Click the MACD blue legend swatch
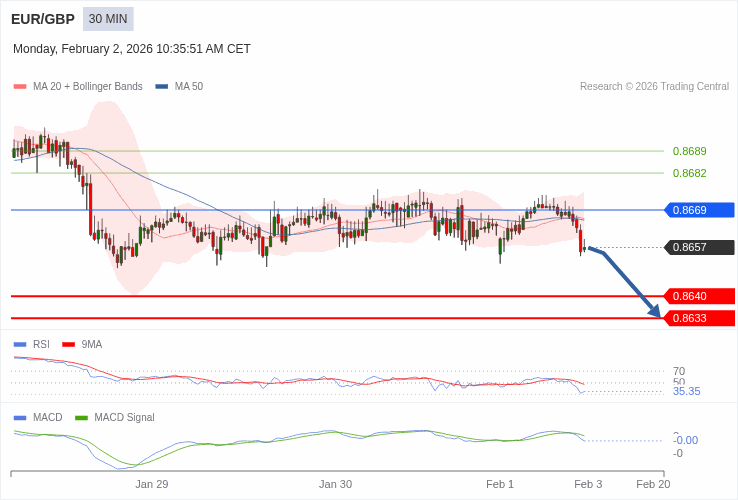The height and width of the screenshot is (500, 738). [x=20, y=418]
